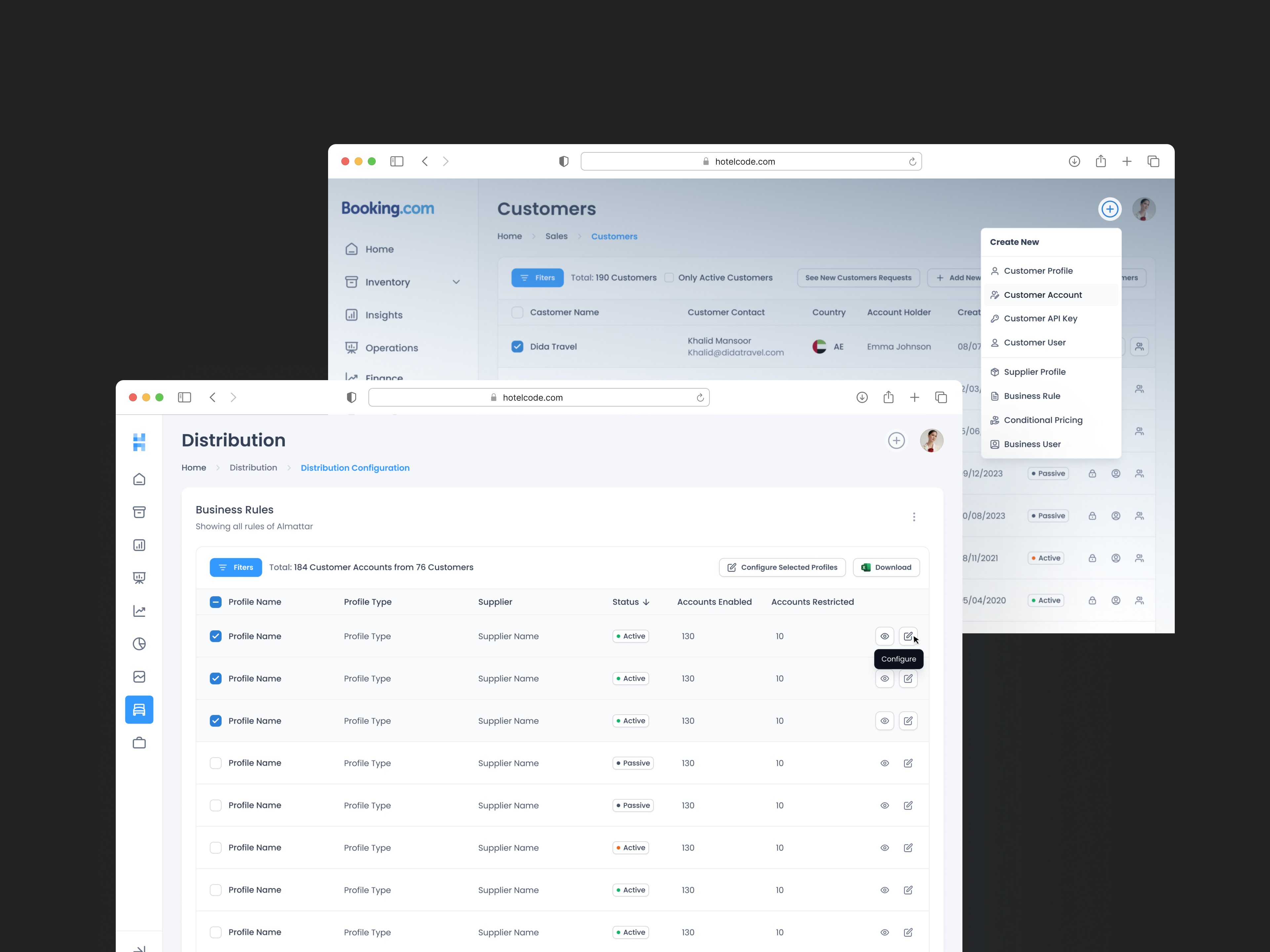Select the bar chart analytics icon in sidebar
This screenshot has width=1270, height=952.
(x=139, y=544)
